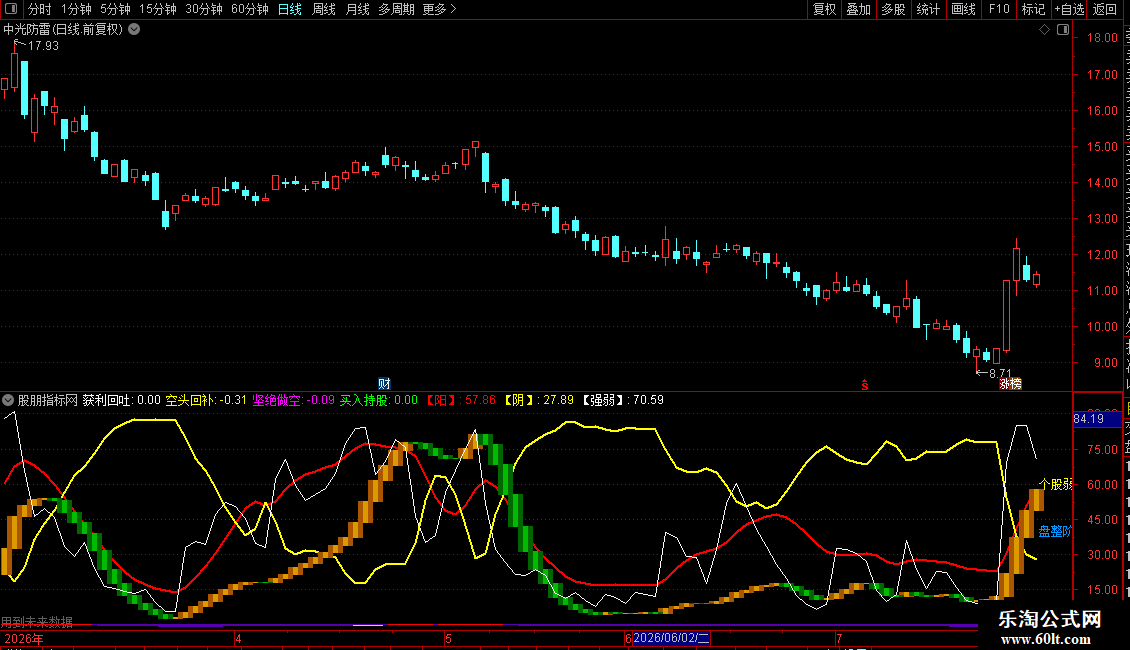
Task: Select the 5分钟 period tab
Action: pos(115,9)
